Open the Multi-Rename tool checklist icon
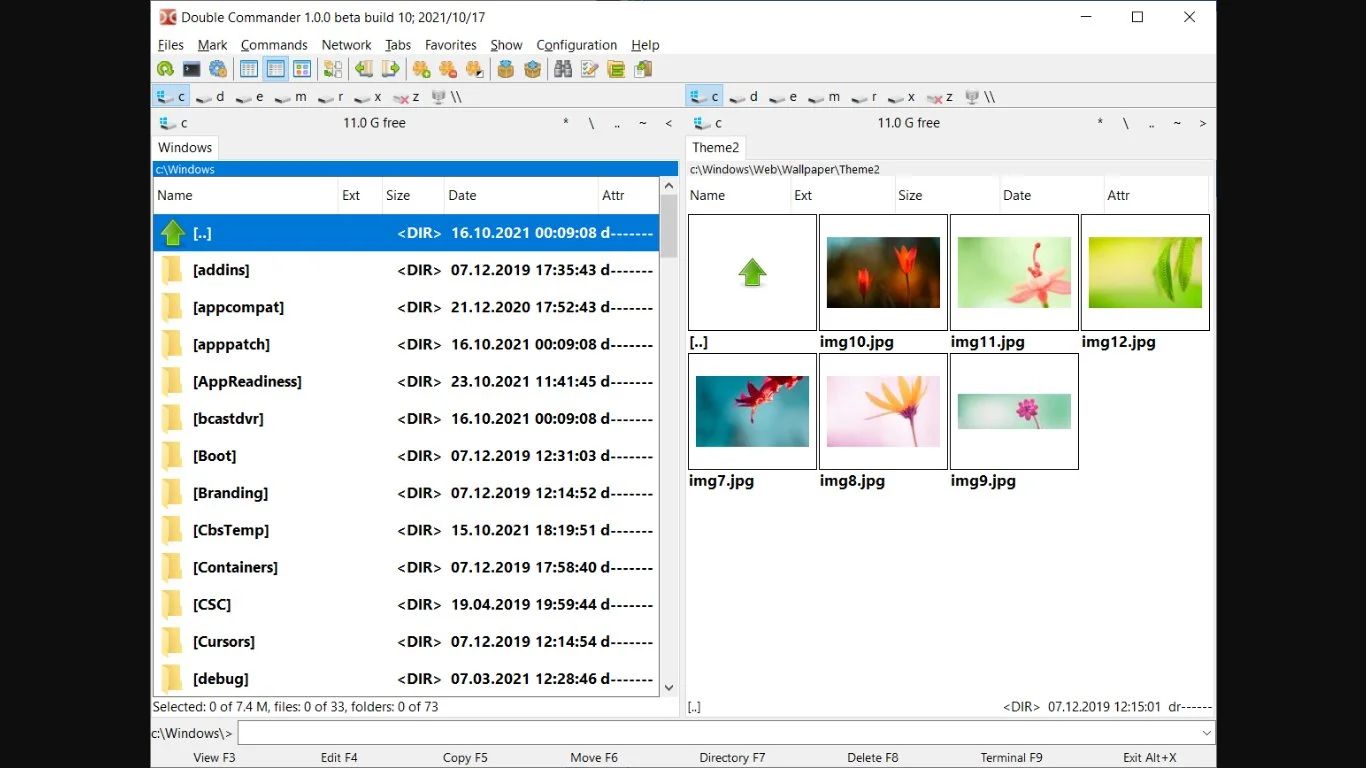The image size is (1366, 768). [590, 69]
